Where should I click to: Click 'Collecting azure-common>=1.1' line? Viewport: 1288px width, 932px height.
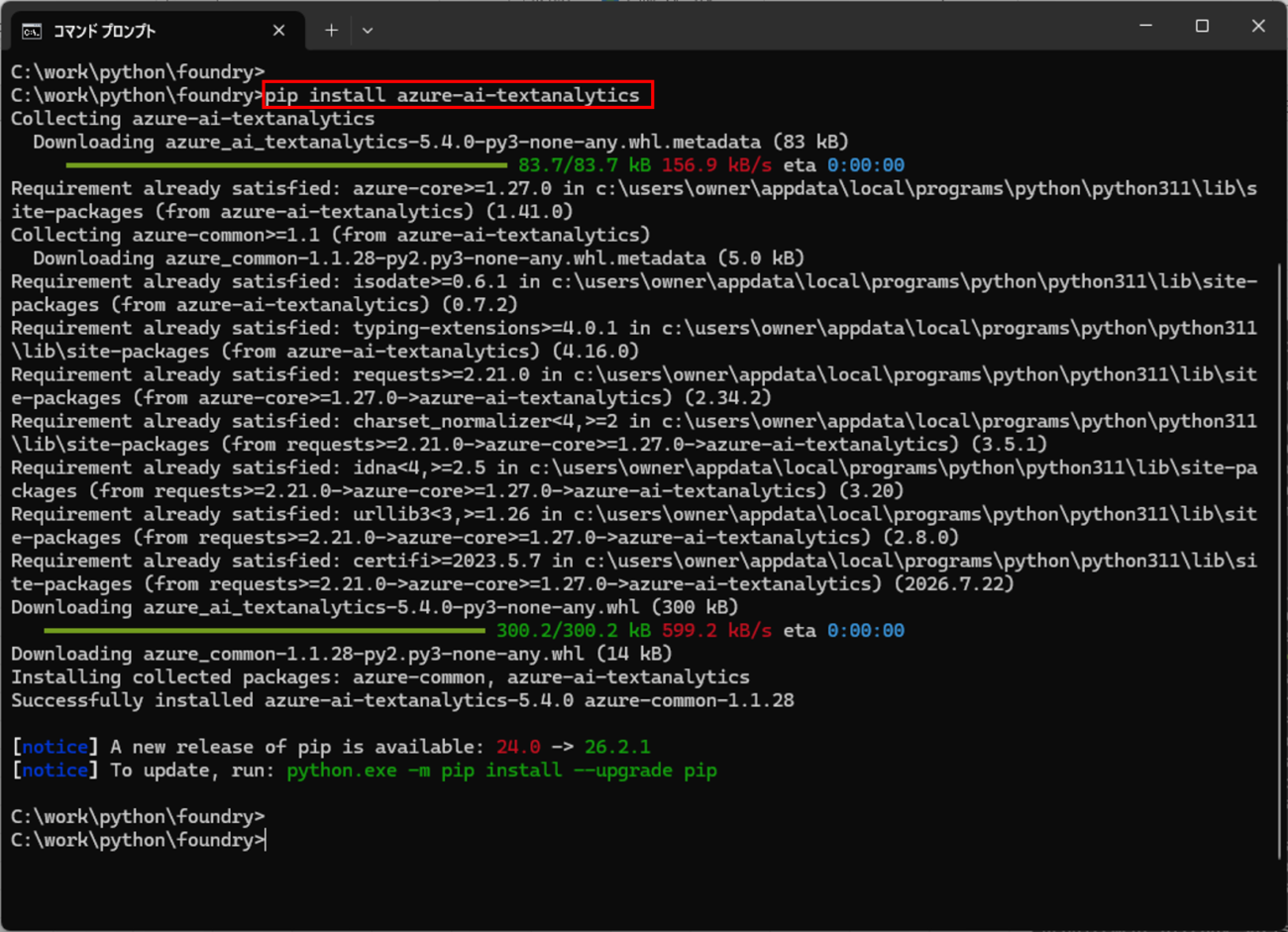click(331, 235)
